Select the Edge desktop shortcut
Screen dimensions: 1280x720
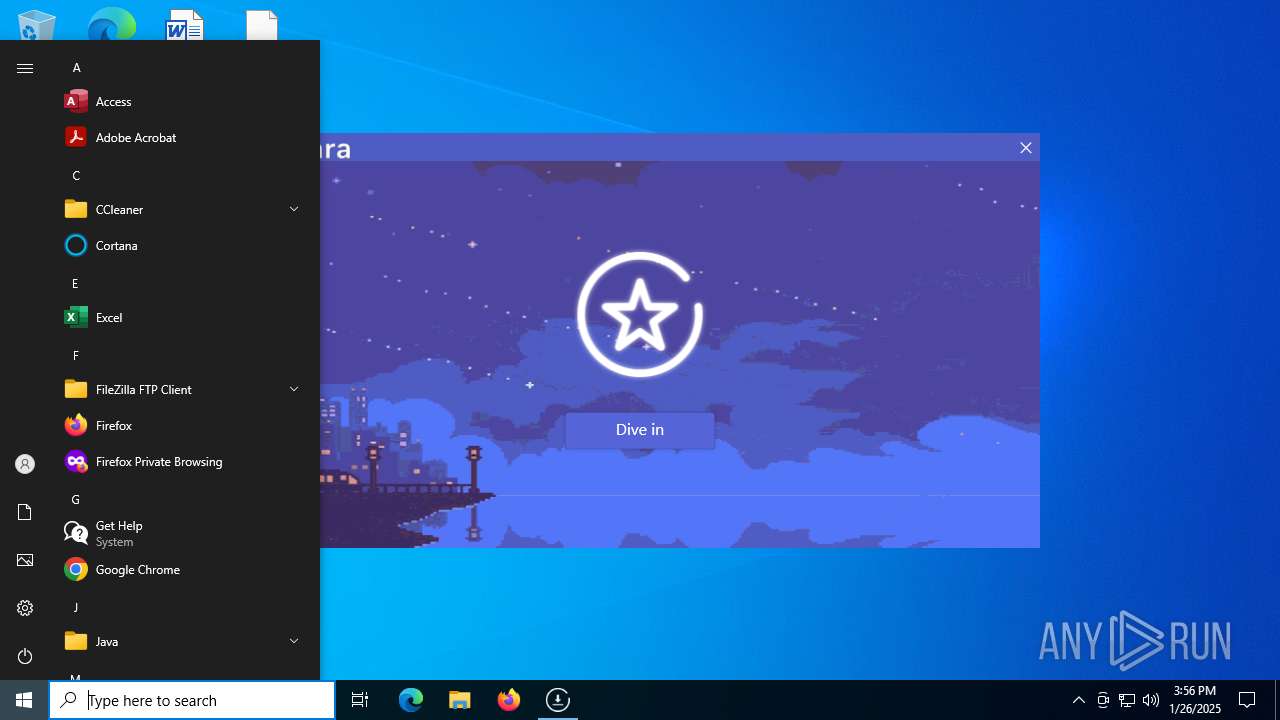click(111, 25)
